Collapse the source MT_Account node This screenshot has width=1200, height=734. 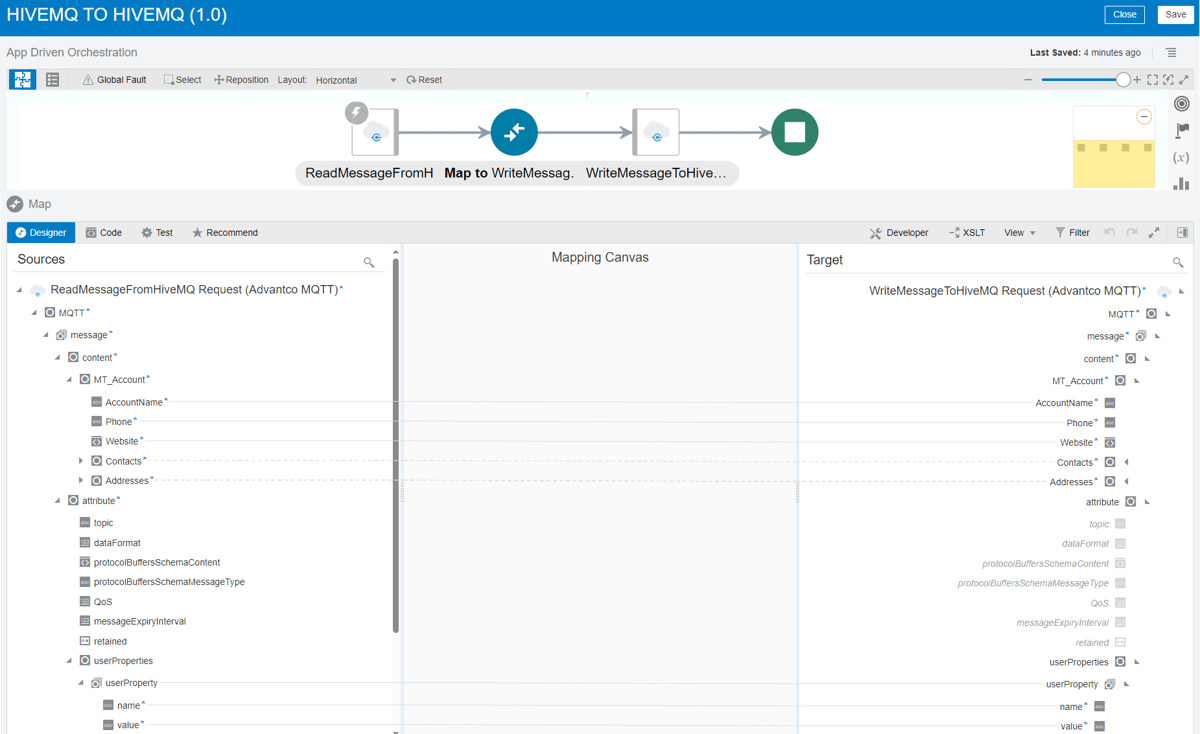tap(69, 380)
